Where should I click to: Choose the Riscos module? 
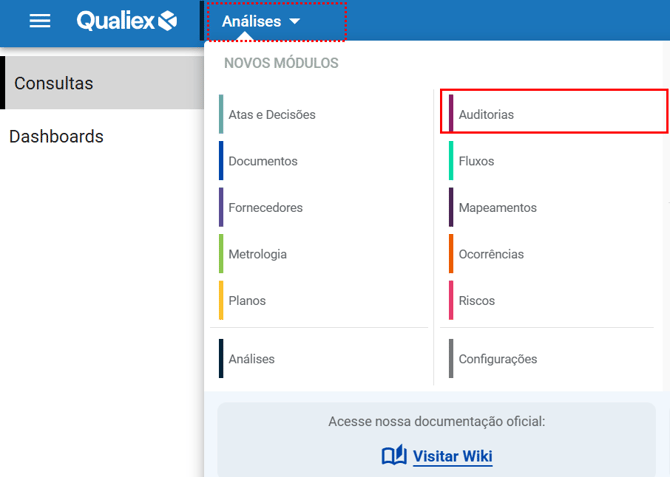click(x=476, y=300)
